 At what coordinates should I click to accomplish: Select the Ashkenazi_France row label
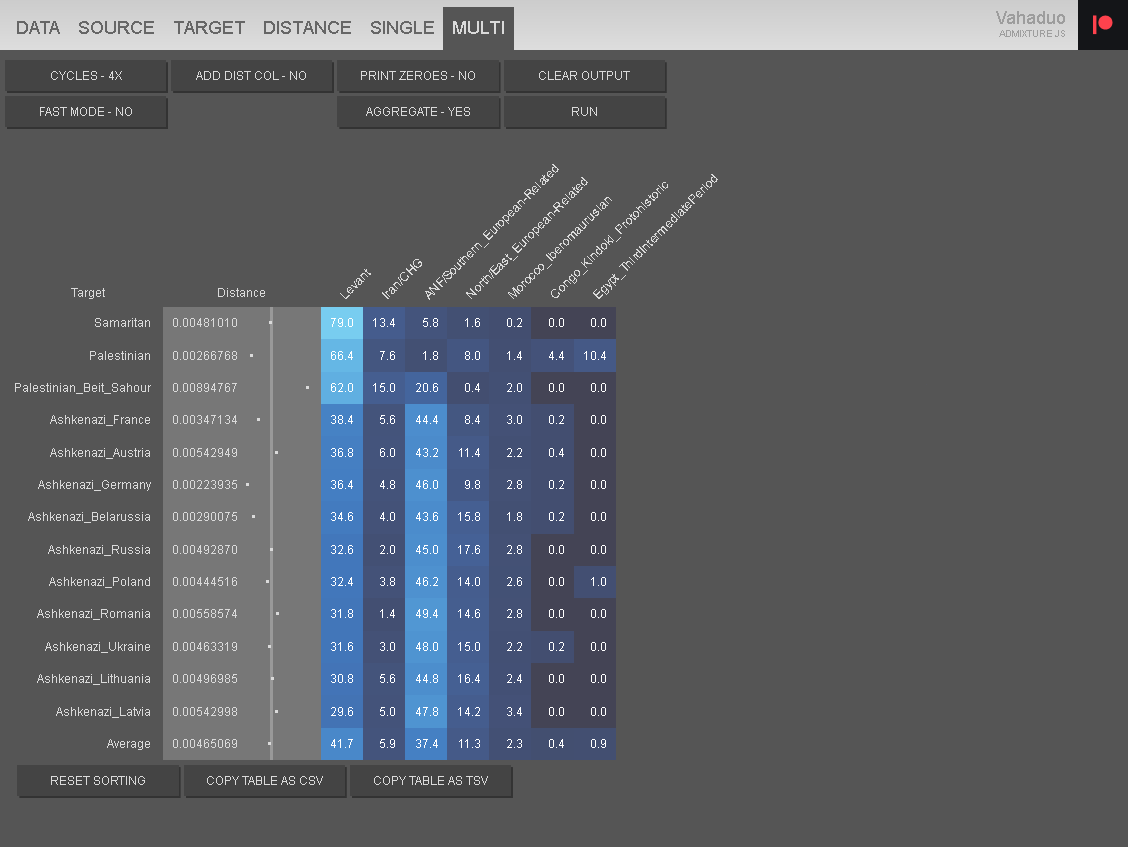click(100, 420)
